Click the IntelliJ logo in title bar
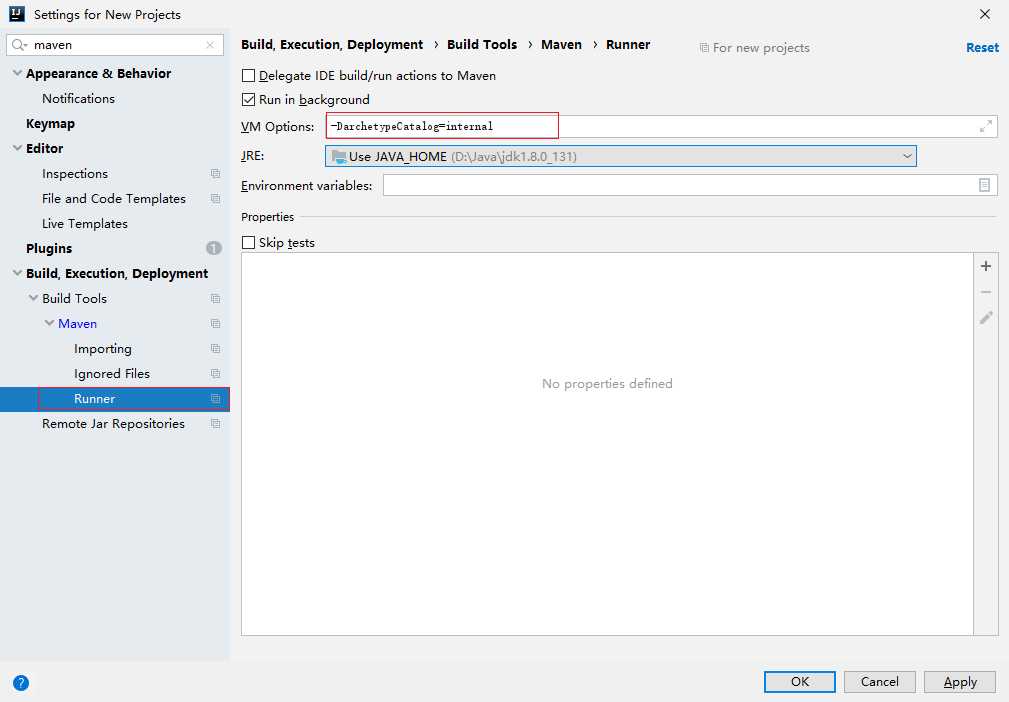This screenshot has height=702, width=1009. [17, 14]
